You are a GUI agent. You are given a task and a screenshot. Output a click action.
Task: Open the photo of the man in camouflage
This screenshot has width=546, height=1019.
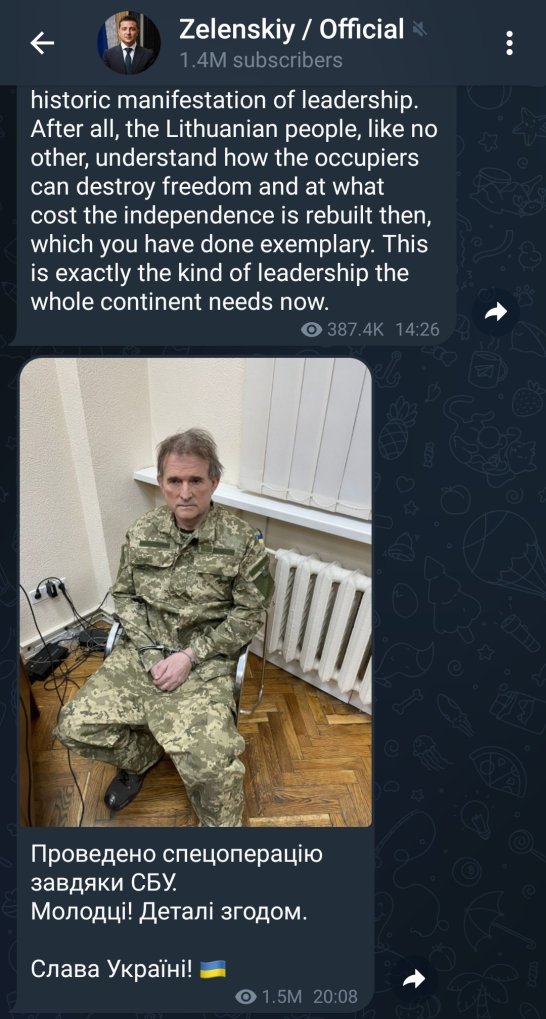(x=196, y=592)
